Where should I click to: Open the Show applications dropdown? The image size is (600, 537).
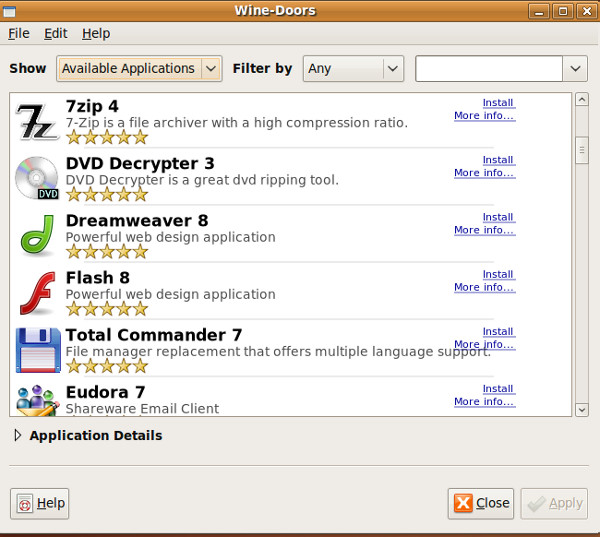139,69
